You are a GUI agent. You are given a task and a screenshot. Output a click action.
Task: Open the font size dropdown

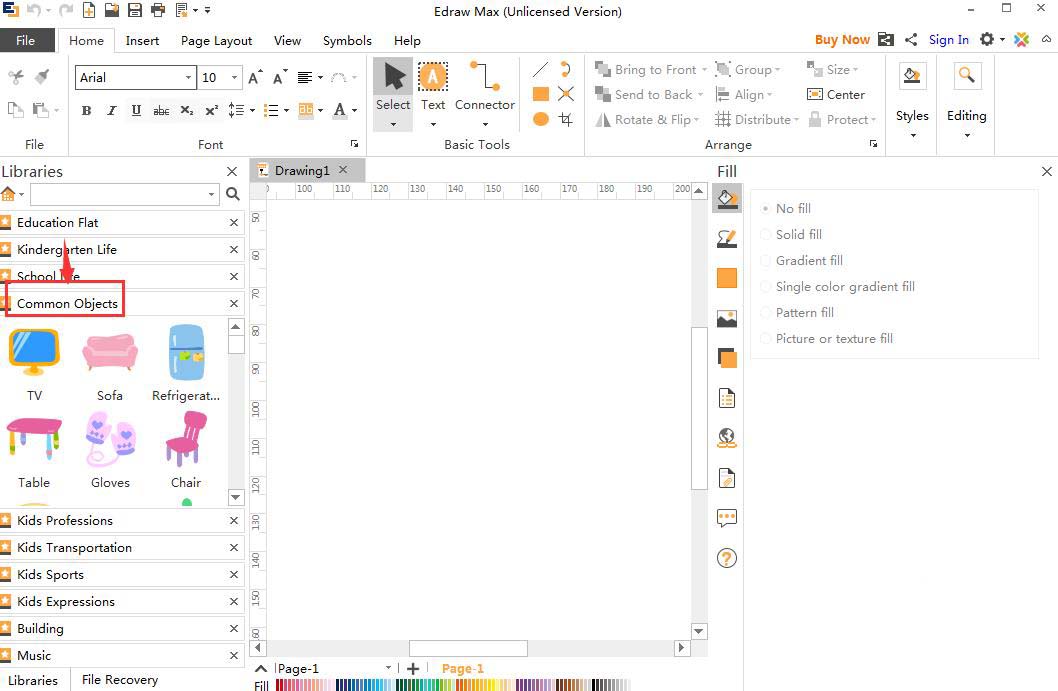(x=234, y=78)
